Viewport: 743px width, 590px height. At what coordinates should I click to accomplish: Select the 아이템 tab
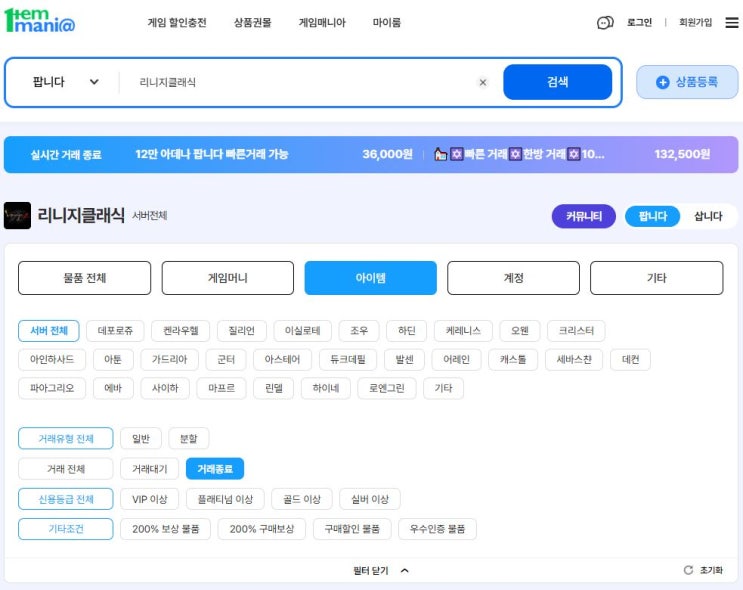pos(371,278)
